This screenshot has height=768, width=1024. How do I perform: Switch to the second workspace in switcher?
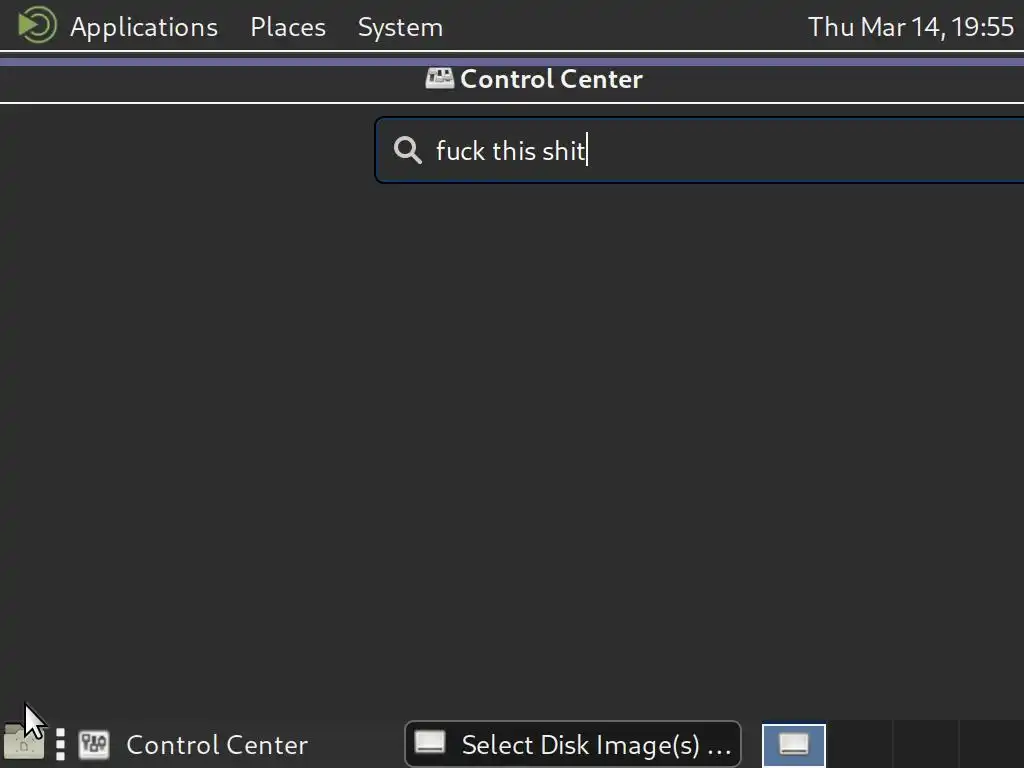[859, 745]
